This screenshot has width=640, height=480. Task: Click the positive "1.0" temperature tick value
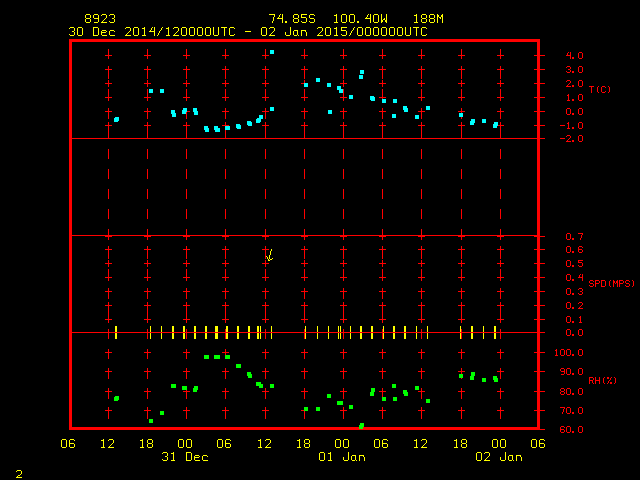coord(574,98)
